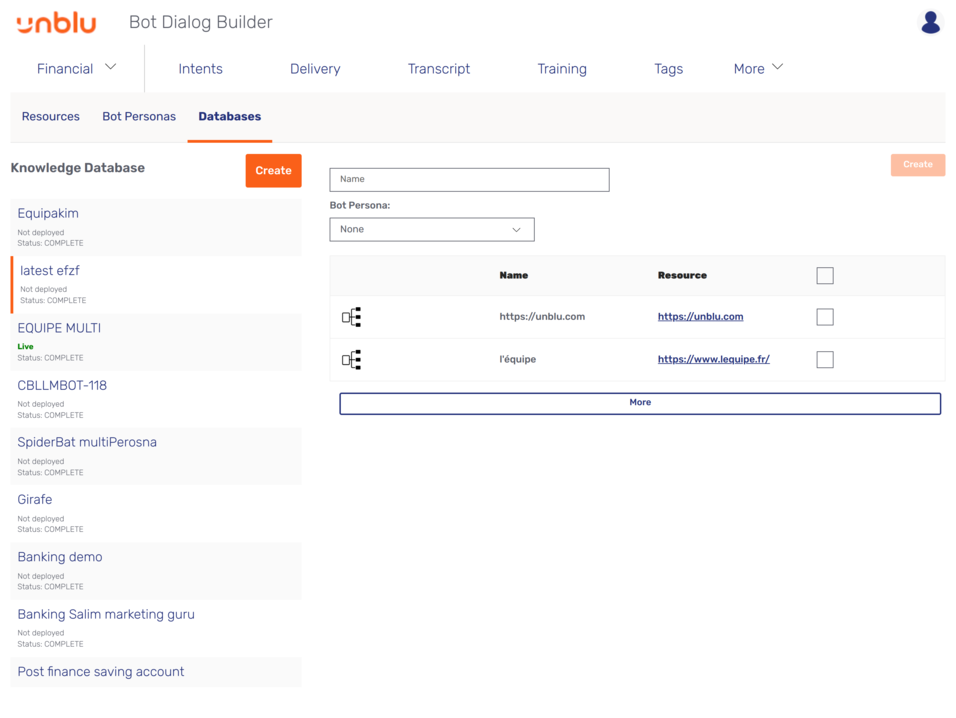Tick the checkbox for the https://unblu.com entry
Screen dimensions: 956x718
click(x=824, y=316)
